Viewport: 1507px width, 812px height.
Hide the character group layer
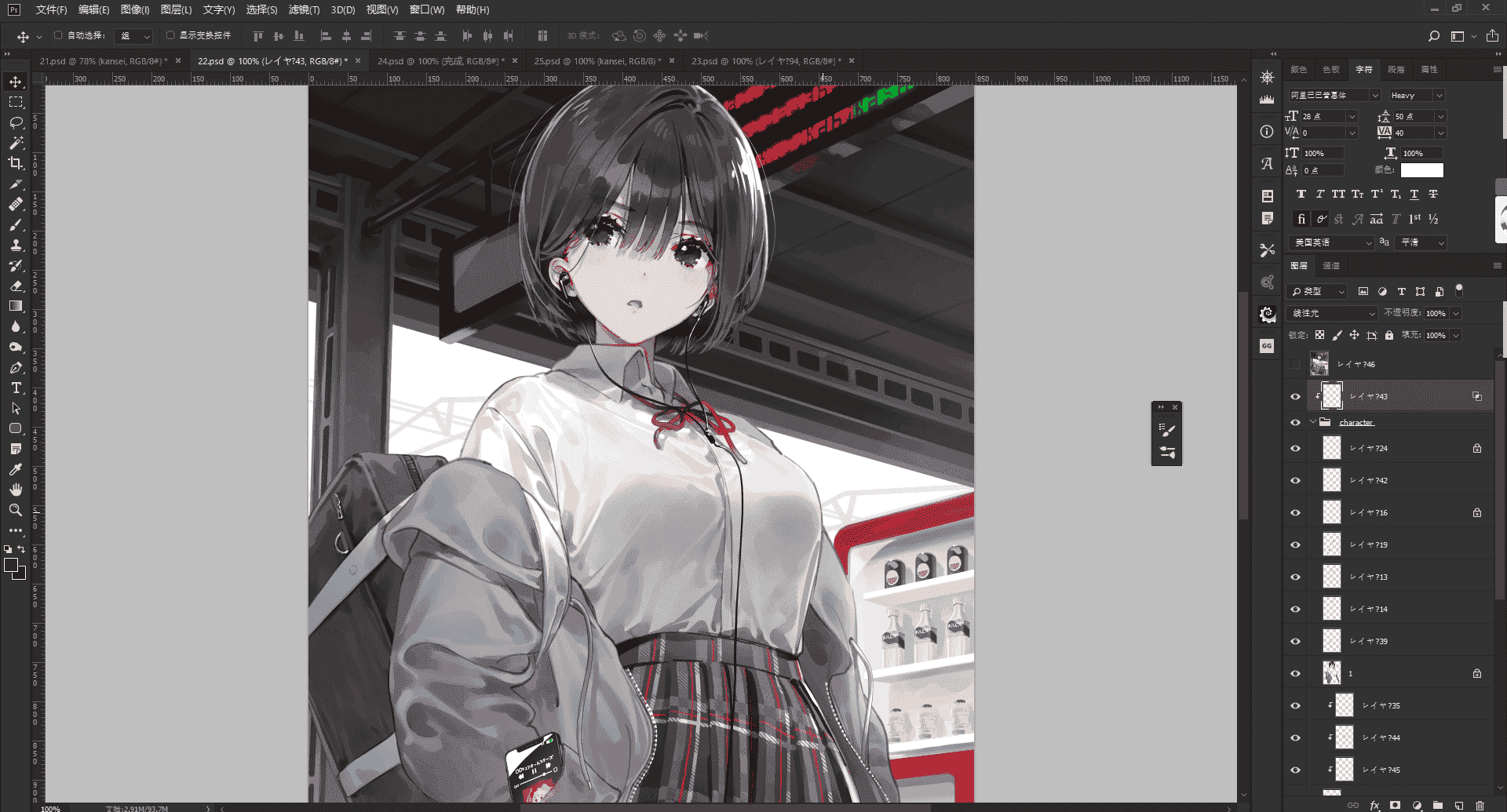pos(1295,422)
